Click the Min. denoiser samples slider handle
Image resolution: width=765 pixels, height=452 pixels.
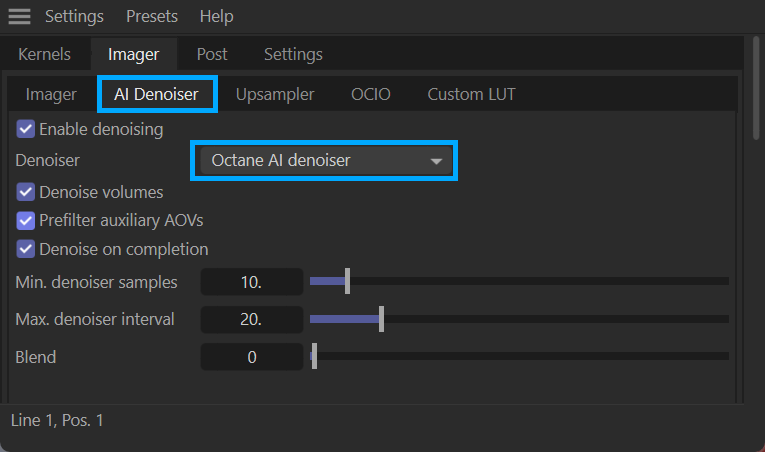tap(347, 282)
